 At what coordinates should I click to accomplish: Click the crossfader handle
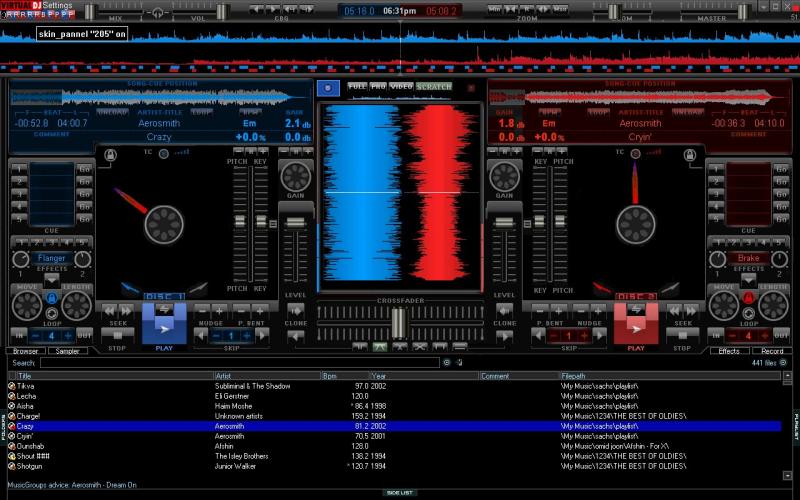(399, 322)
